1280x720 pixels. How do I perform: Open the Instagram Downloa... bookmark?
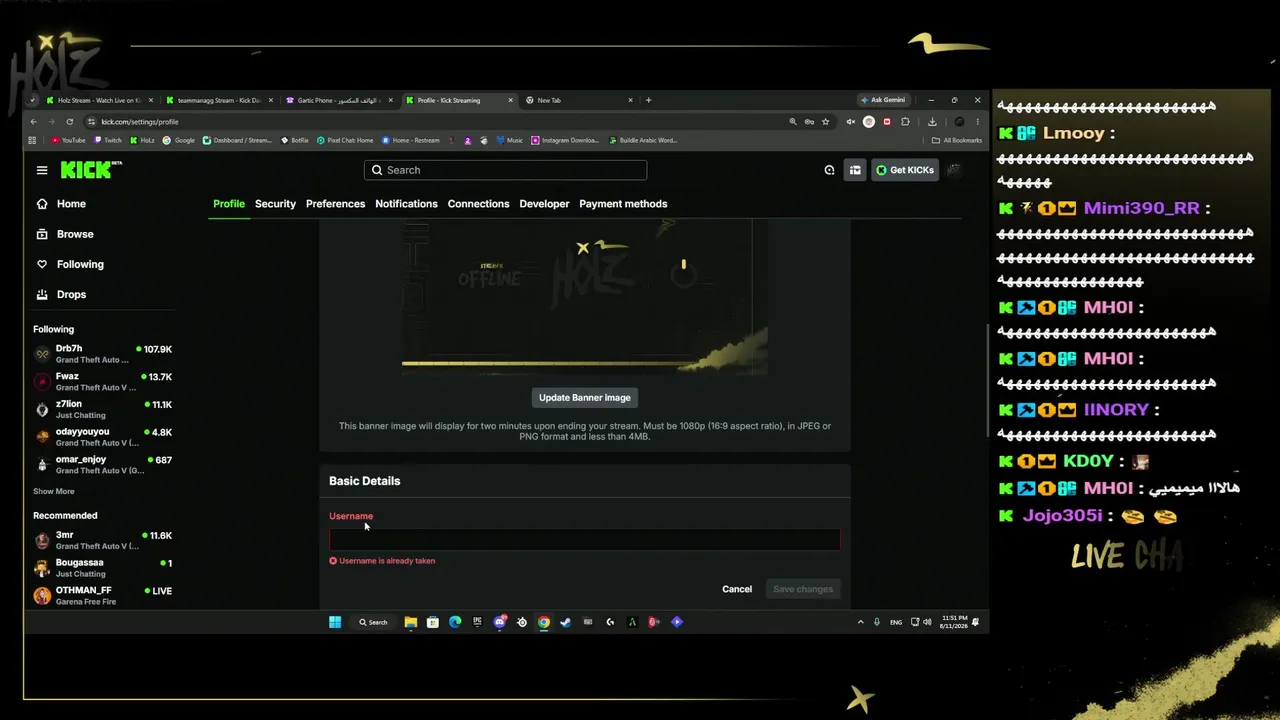coord(565,140)
